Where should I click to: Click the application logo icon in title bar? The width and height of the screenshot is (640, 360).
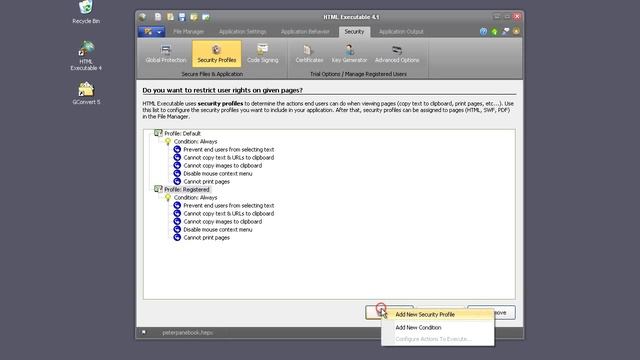pyautogui.click(x=142, y=17)
